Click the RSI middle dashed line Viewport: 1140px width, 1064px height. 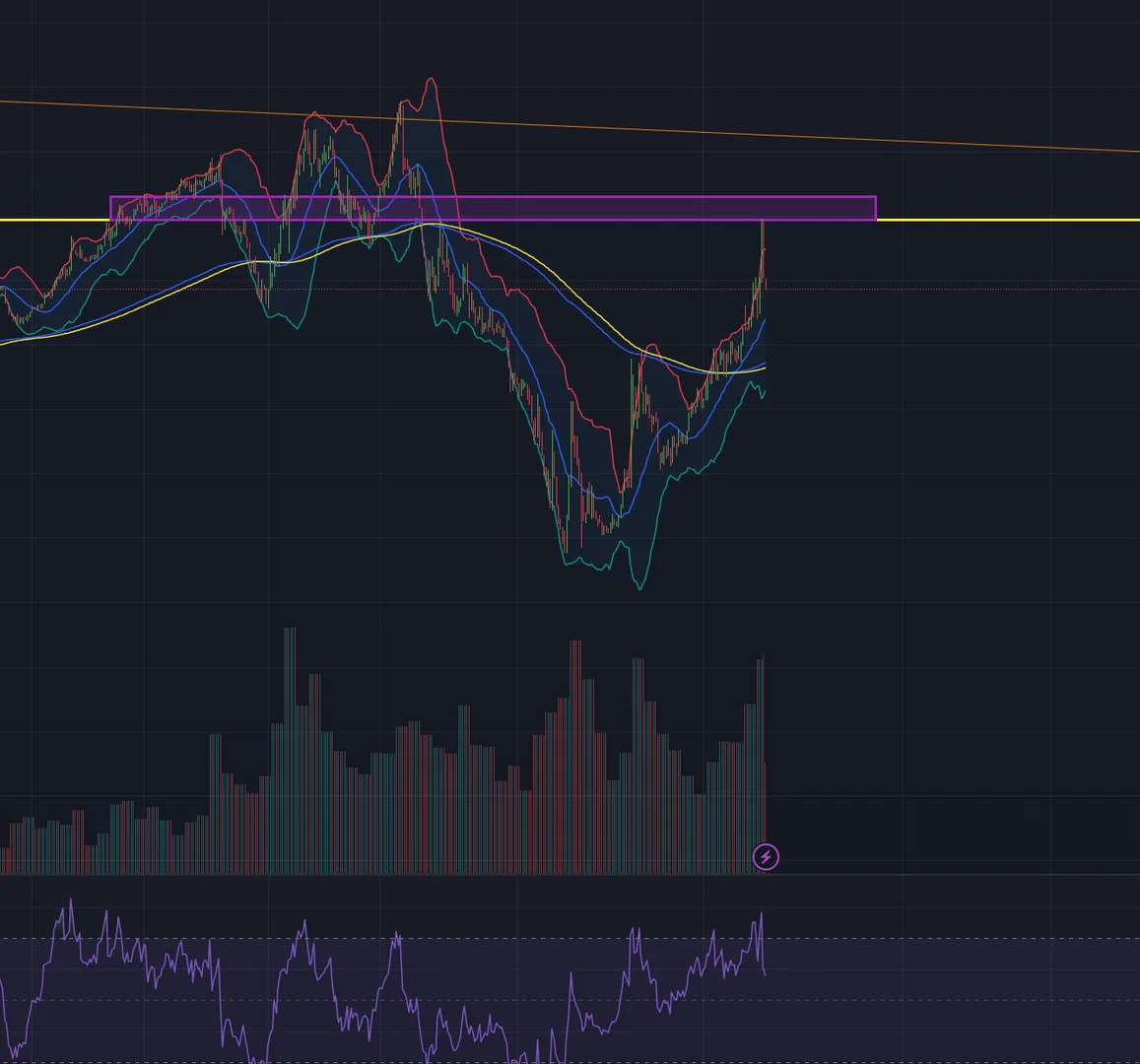pos(945,1000)
